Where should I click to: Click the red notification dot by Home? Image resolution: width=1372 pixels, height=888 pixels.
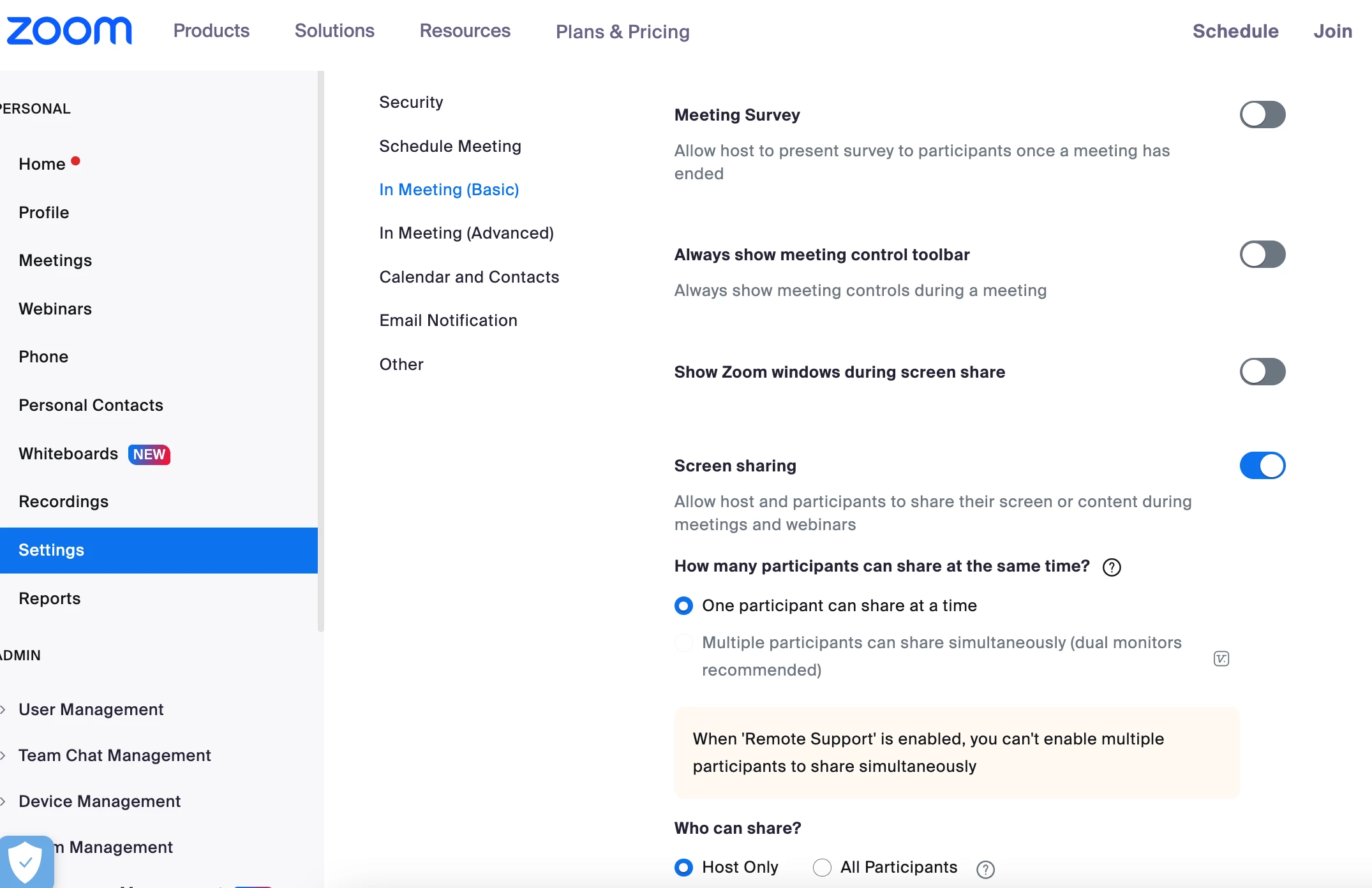[75, 161]
